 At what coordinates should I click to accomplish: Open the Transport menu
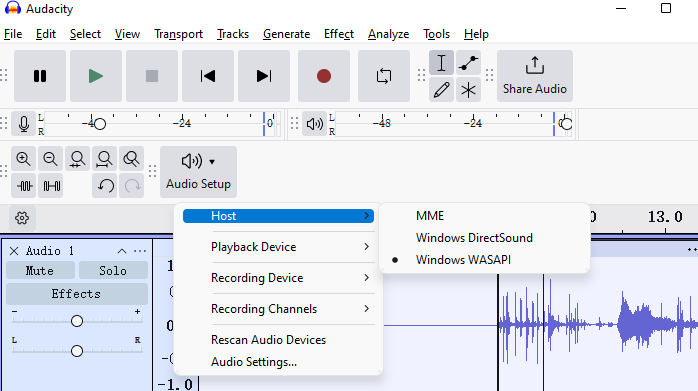(x=178, y=34)
